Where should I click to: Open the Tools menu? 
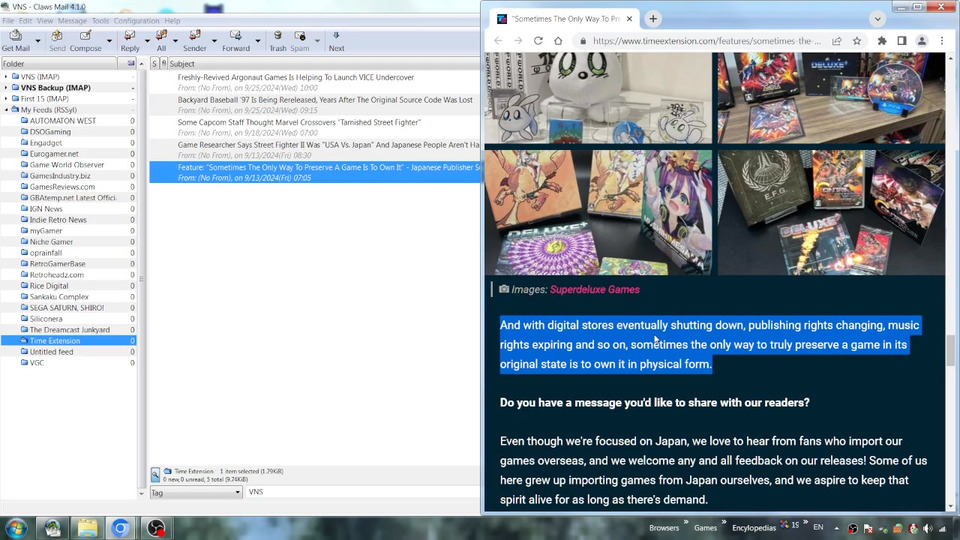tap(100, 21)
